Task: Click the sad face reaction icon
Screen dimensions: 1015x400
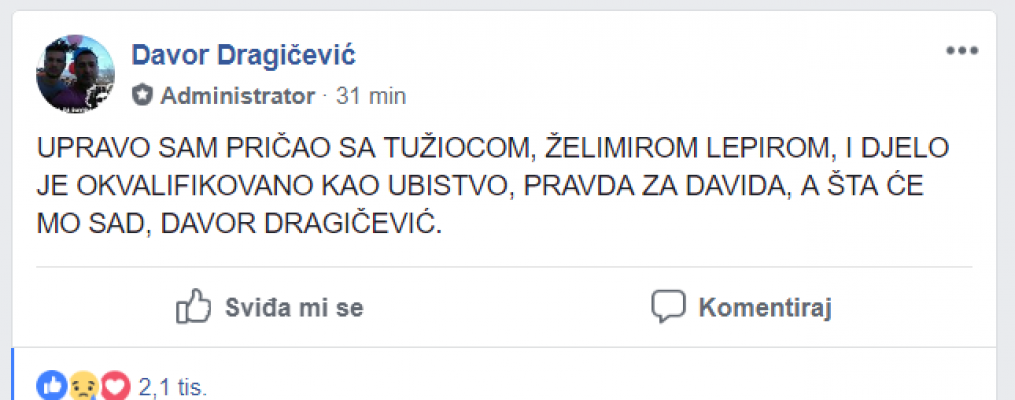Action: [x=84, y=385]
